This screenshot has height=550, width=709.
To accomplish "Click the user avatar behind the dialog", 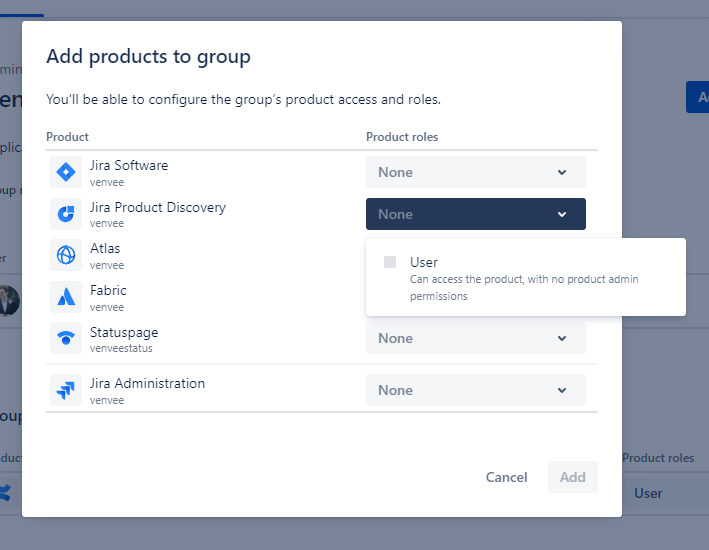I will [x=9, y=300].
